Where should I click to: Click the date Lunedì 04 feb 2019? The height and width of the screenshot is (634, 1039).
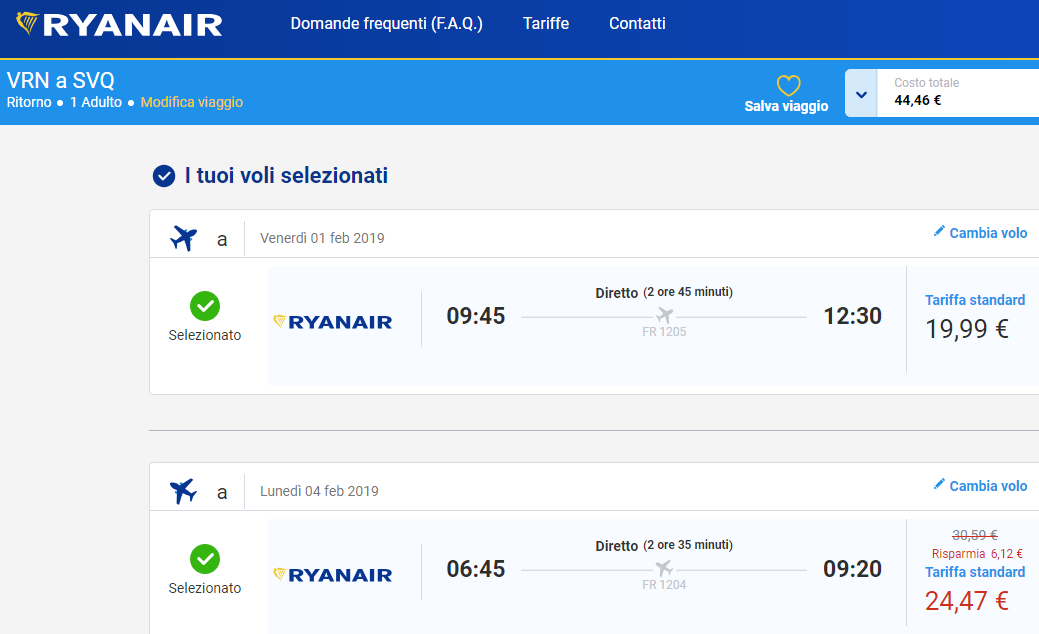click(x=319, y=492)
